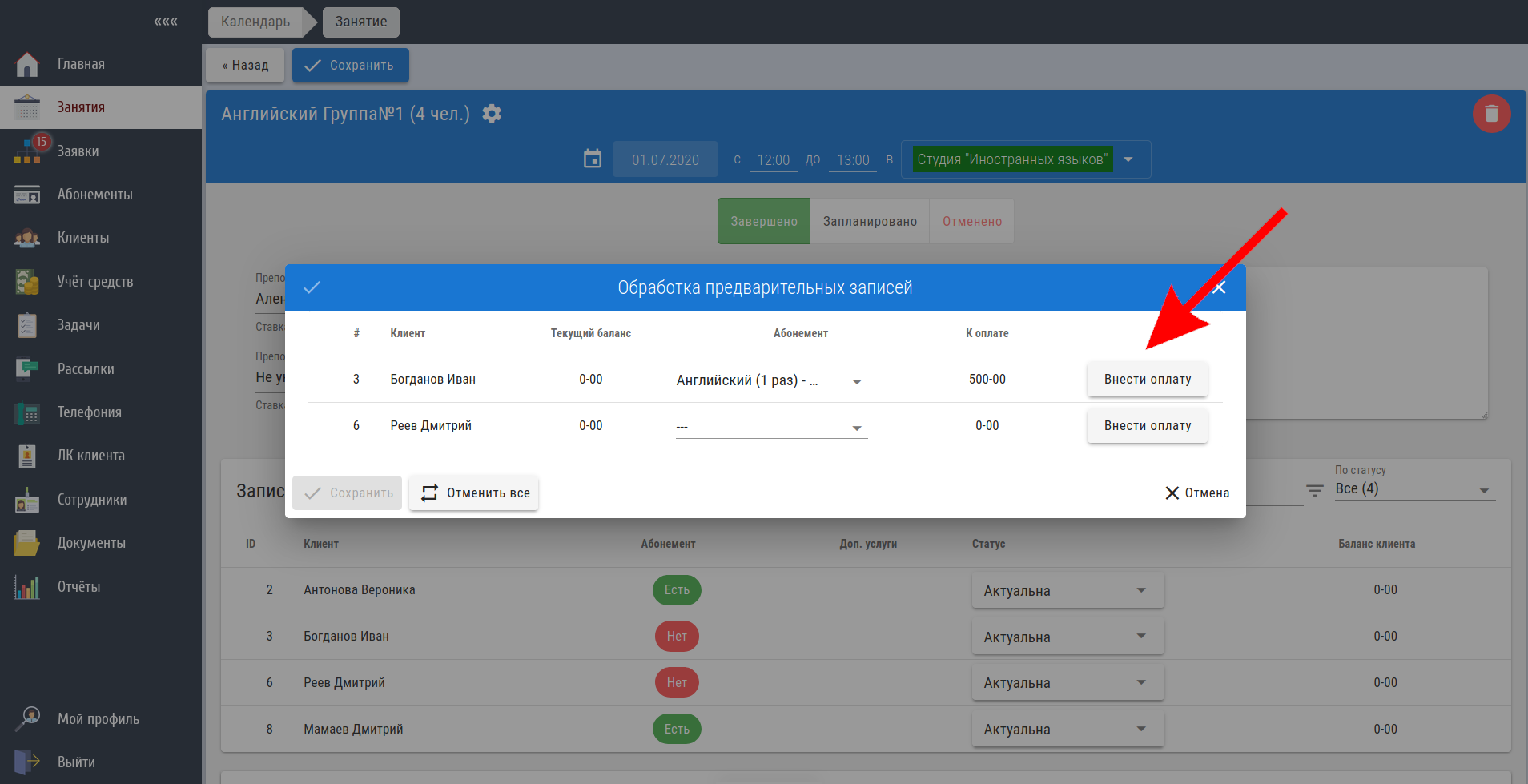
Task: Click the start time field 12:00
Action: pyautogui.click(x=774, y=160)
